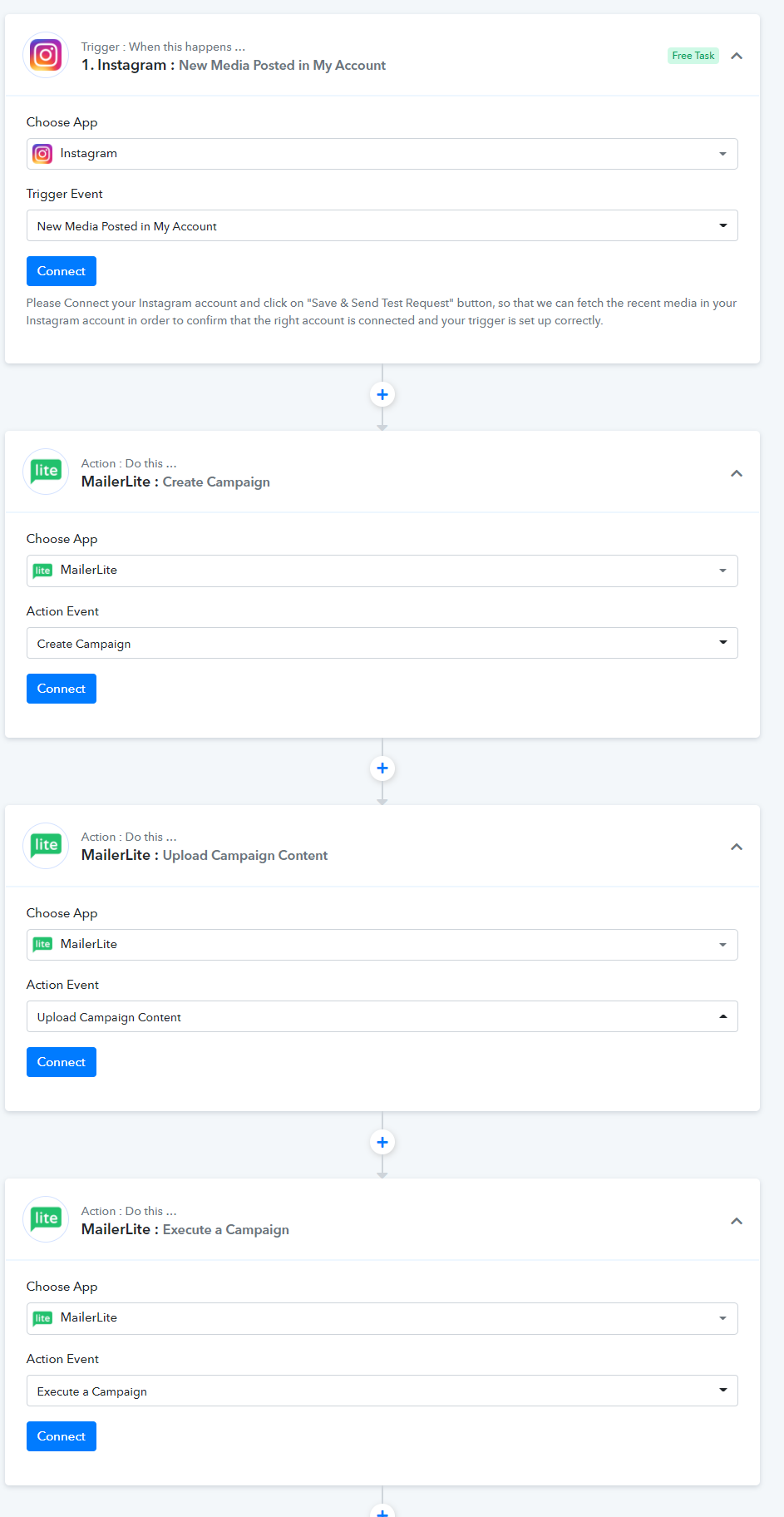Click the MailerLite logo in Upload Campaign Content header
The height and width of the screenshot is (1517, 784).
pyautogui.click(x=46, y=846)
